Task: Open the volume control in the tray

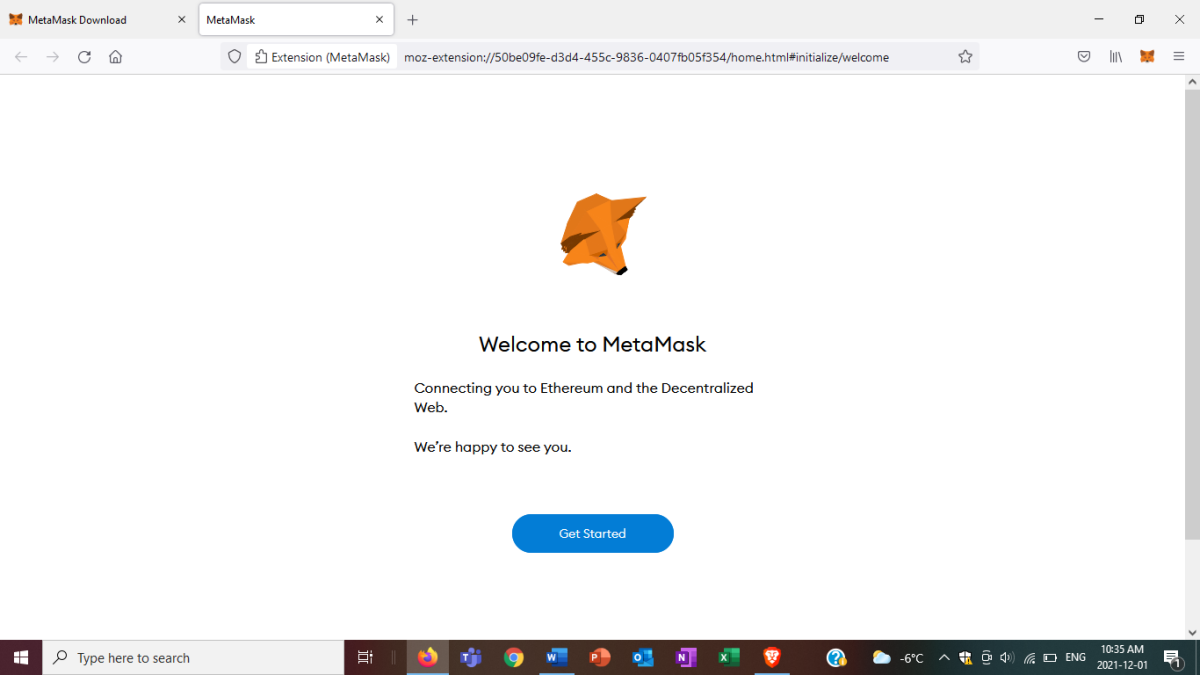Action: [1007, 658]
